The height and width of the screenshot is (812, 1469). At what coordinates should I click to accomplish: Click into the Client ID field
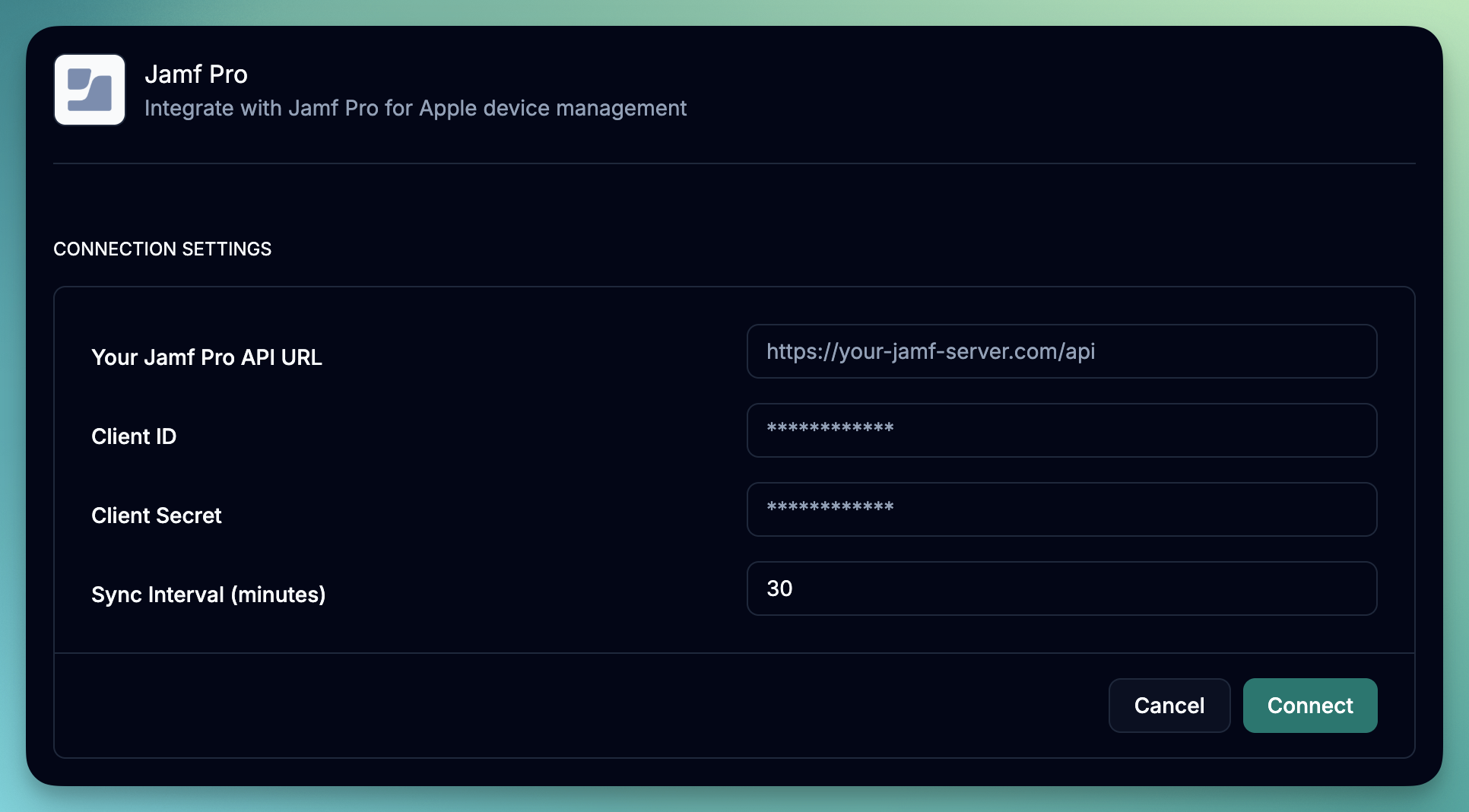coord(1061,430)
